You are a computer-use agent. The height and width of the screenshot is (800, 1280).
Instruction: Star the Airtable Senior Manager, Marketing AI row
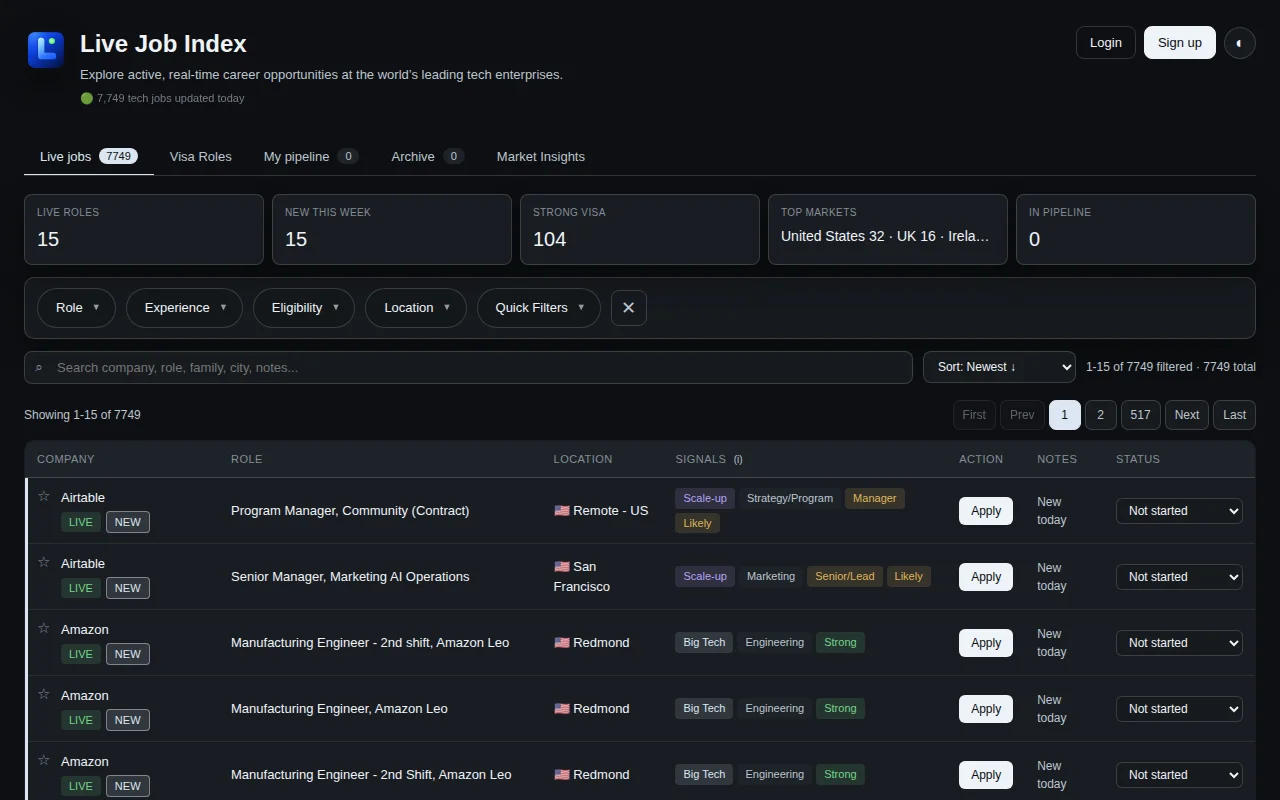(x=44, y=562)
